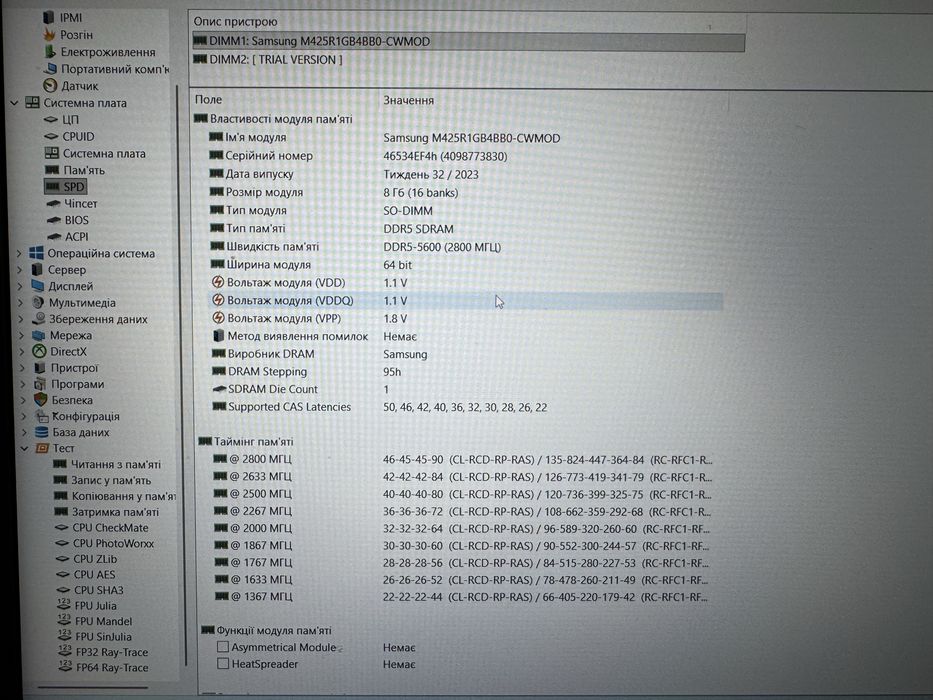Collapse the Системна плата tree branch
Screen dimensions: 933x700
tap(14, 102)
